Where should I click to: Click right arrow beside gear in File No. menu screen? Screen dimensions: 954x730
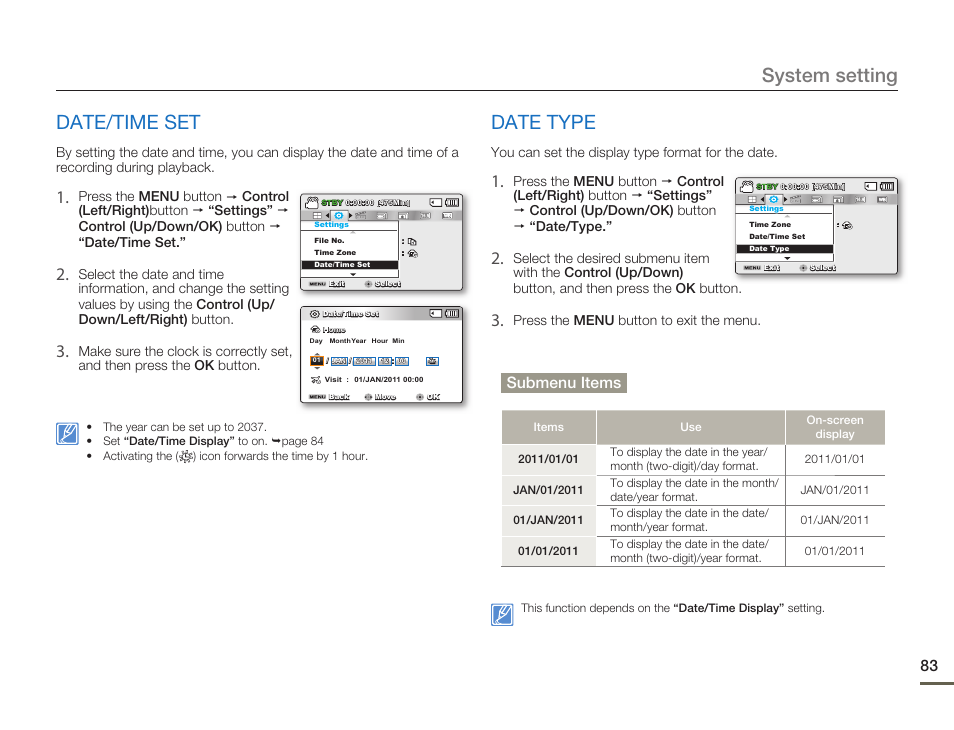[350, 216]
